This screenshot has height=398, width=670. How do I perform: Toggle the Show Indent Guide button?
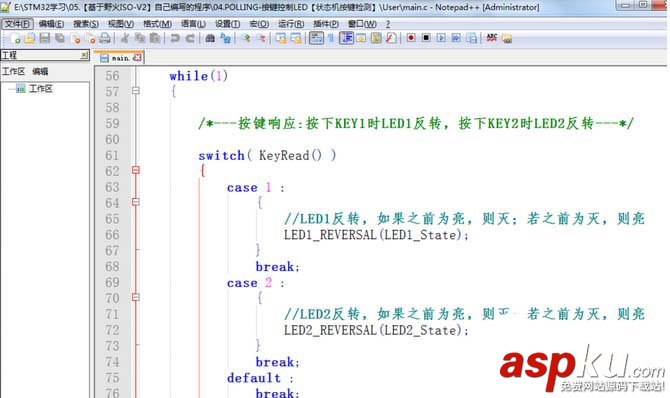346,38
